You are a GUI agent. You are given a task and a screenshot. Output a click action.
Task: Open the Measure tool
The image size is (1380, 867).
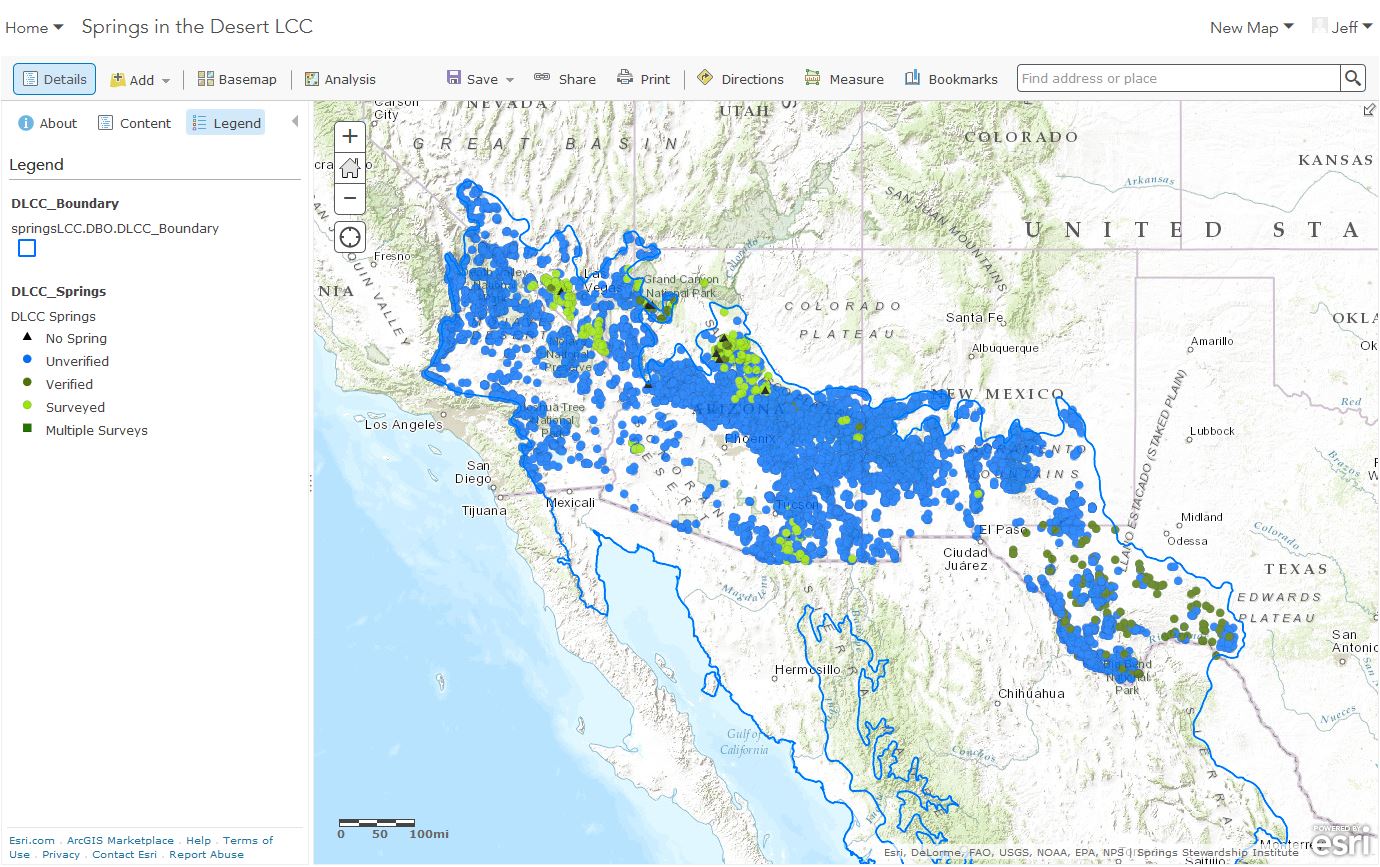click(x=844, y=79)
